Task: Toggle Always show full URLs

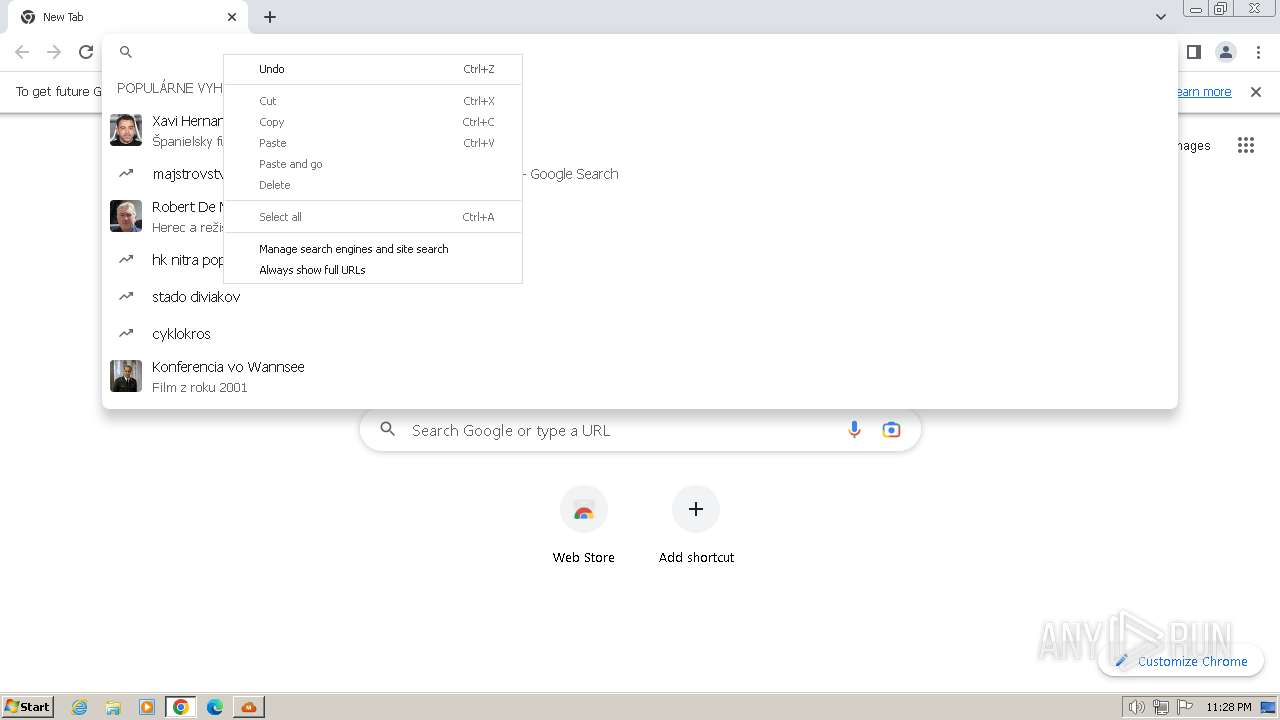Action: point(372,270)
